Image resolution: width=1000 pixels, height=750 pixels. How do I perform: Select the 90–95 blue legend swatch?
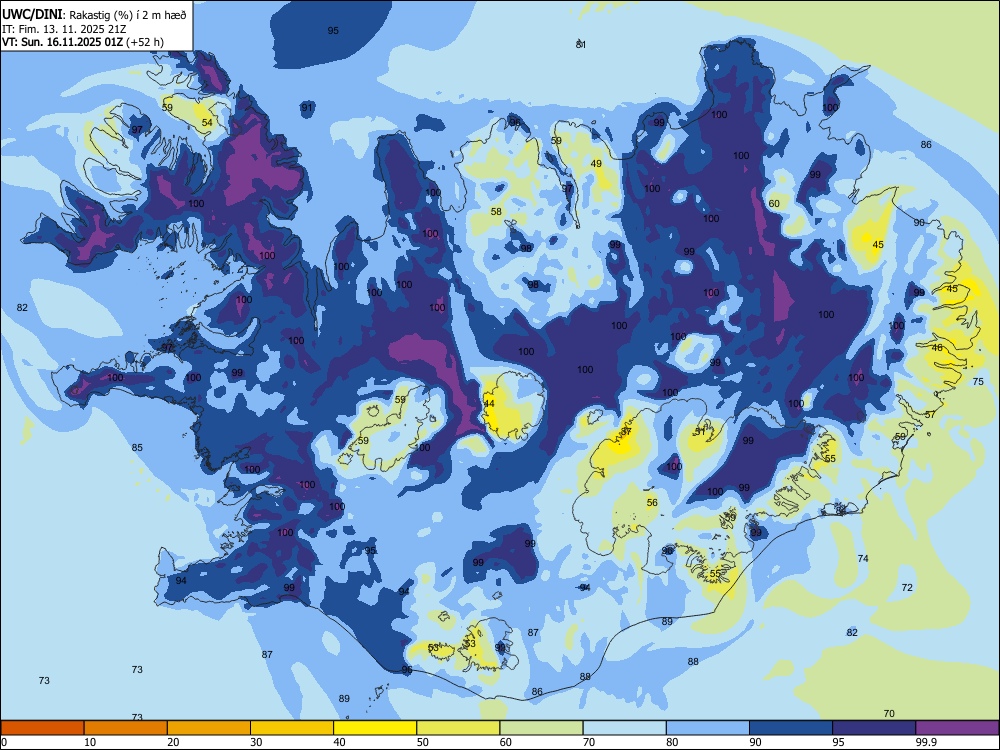point(791,728)
